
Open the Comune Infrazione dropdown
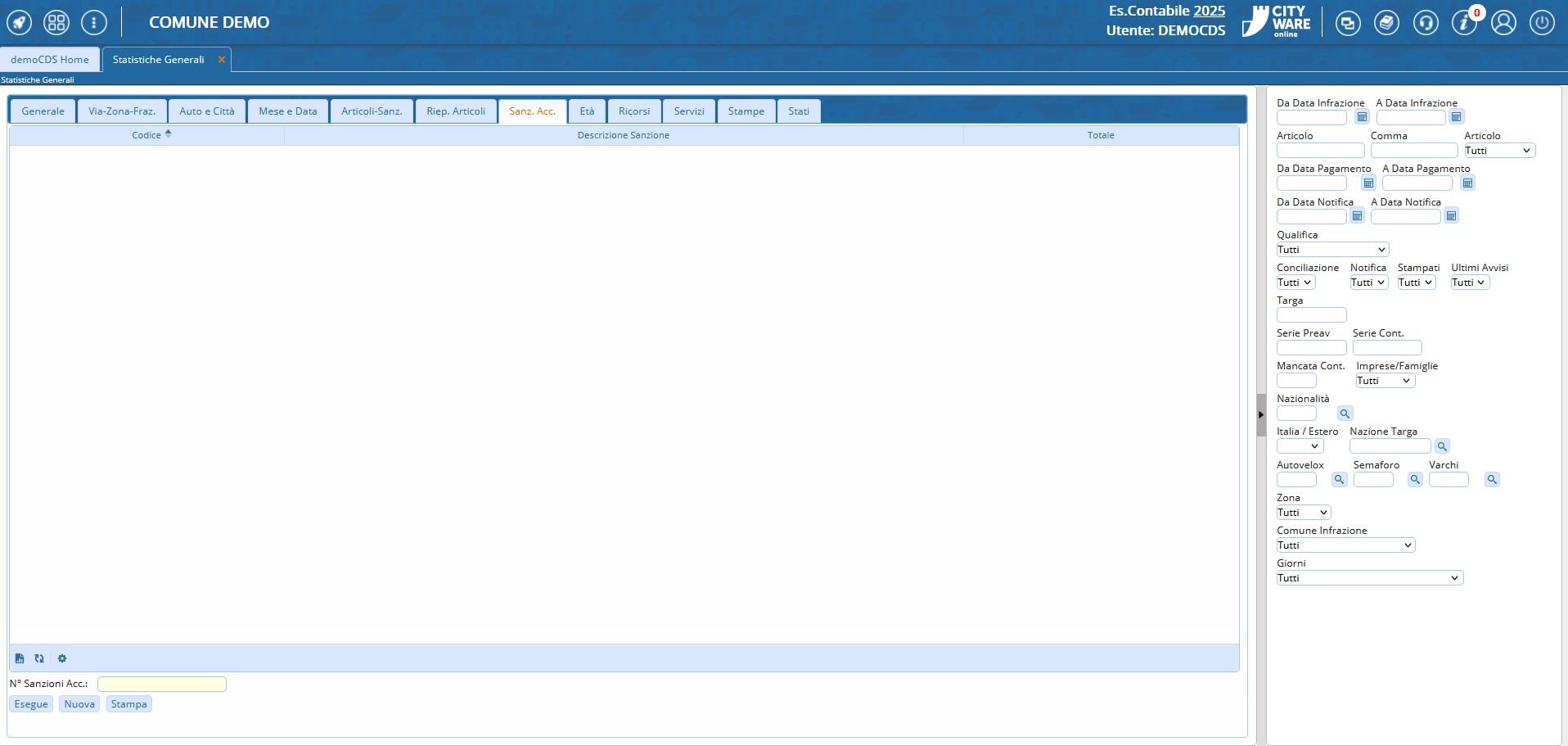point(1345,545)
